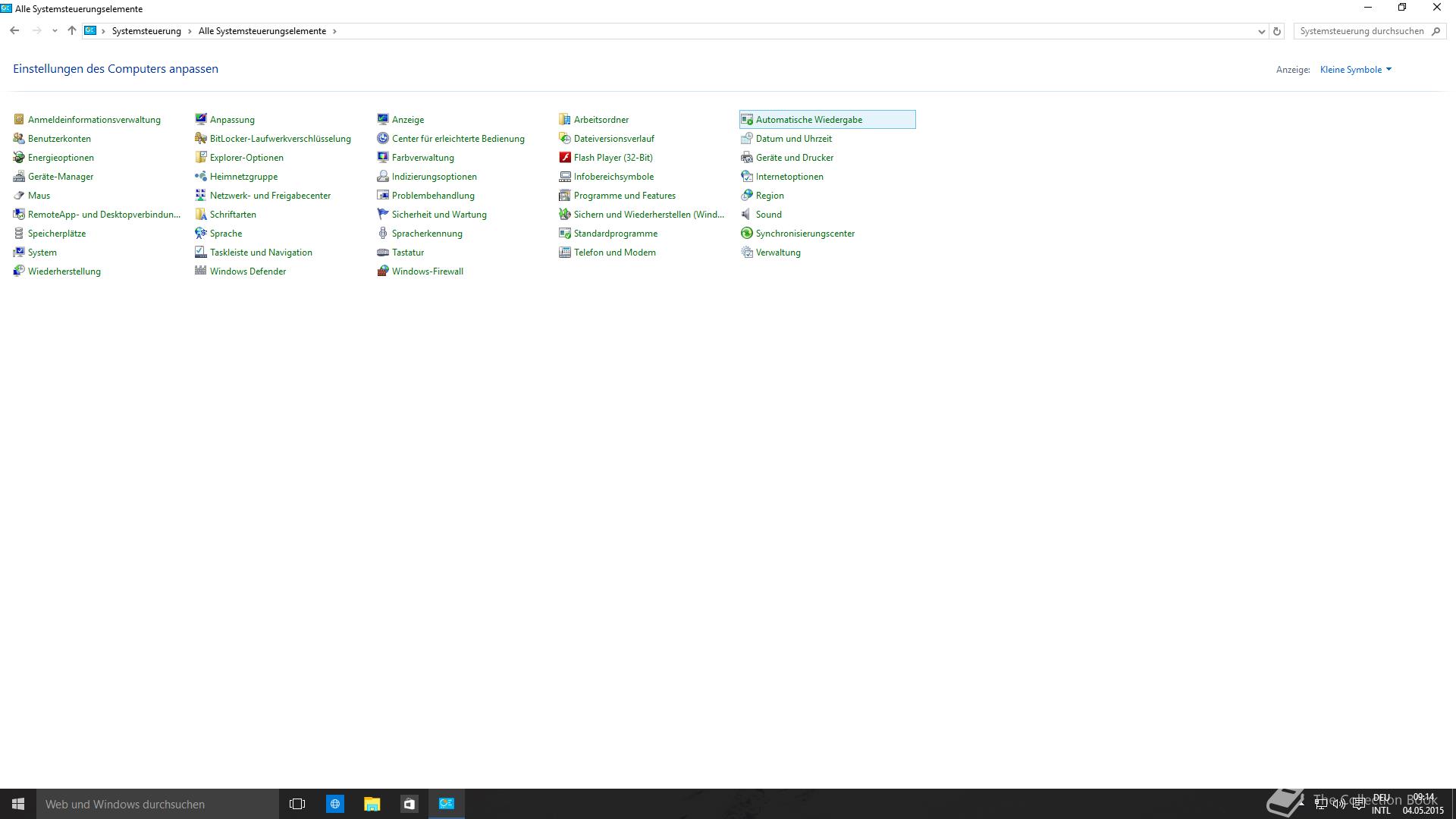The height and width of the screenshot is (819, 1456).
Task: Click the Tastatur keyboard icon
Action: (x=383, y=252)
